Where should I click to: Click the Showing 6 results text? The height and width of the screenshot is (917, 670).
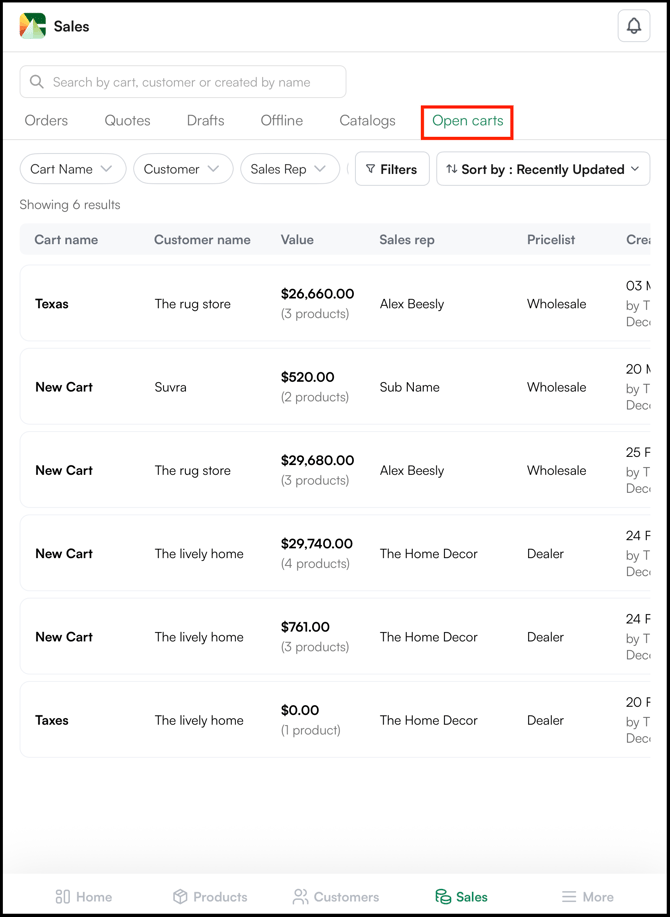[x=70, y=205]
